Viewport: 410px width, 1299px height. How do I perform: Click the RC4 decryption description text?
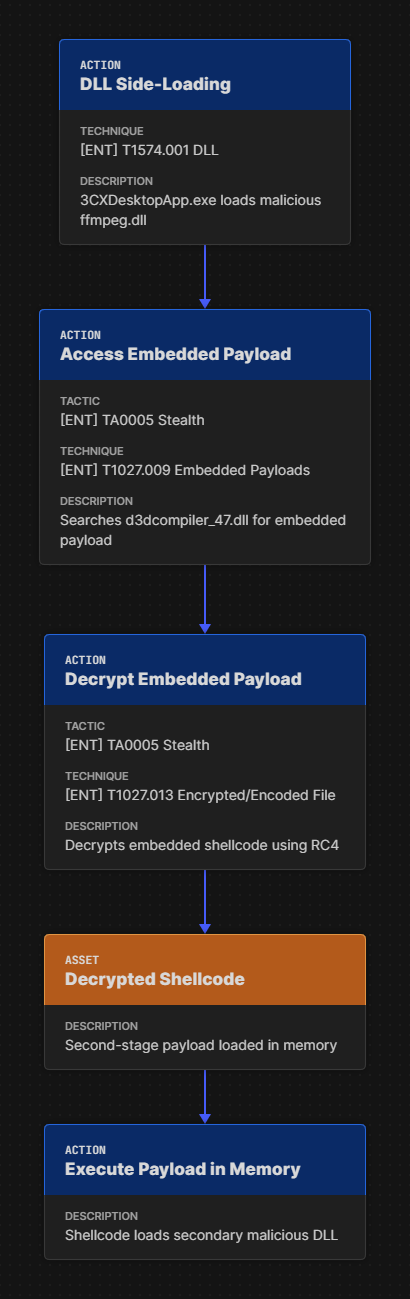tap(202, 845)
